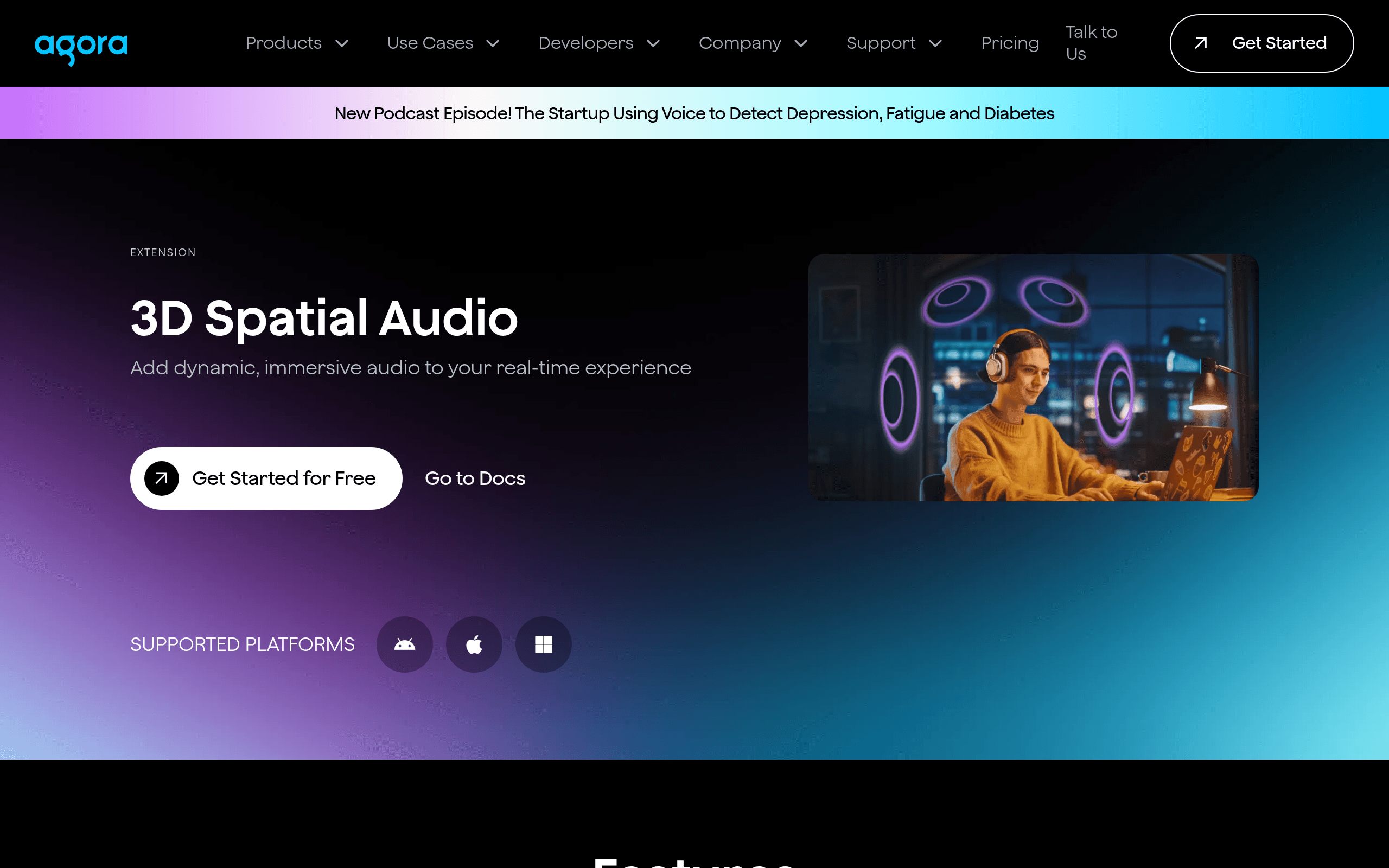Image resolution: width=1389 pixels, height=868 pixels.
Task: Click the Windows platform icon
Action: (x=544, y=644)
